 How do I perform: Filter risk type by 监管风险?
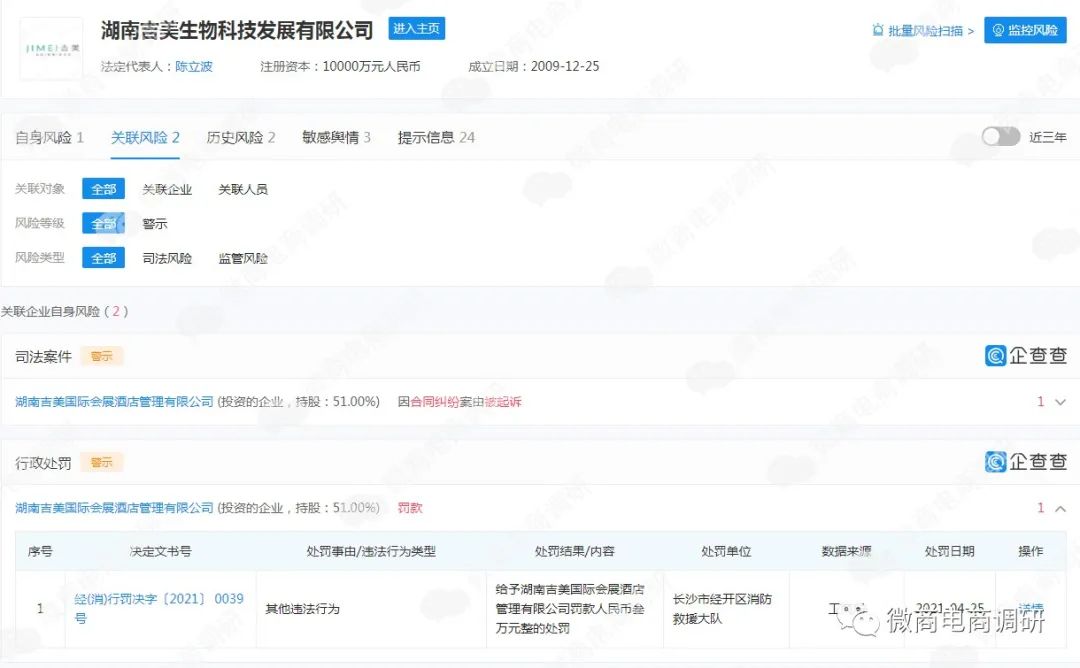pos(243,258)
